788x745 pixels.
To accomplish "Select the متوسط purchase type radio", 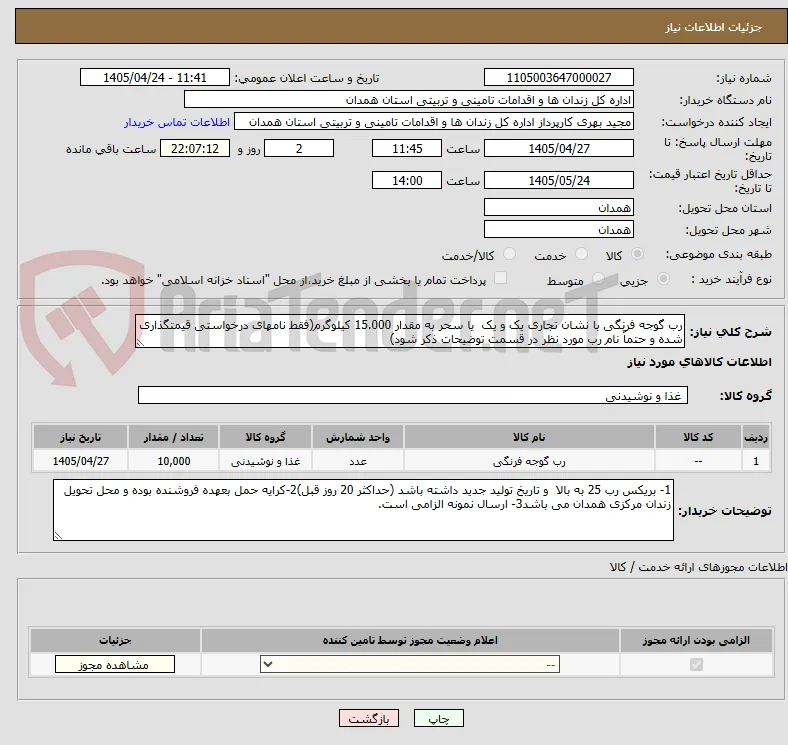I will click(x=598, y=278).
